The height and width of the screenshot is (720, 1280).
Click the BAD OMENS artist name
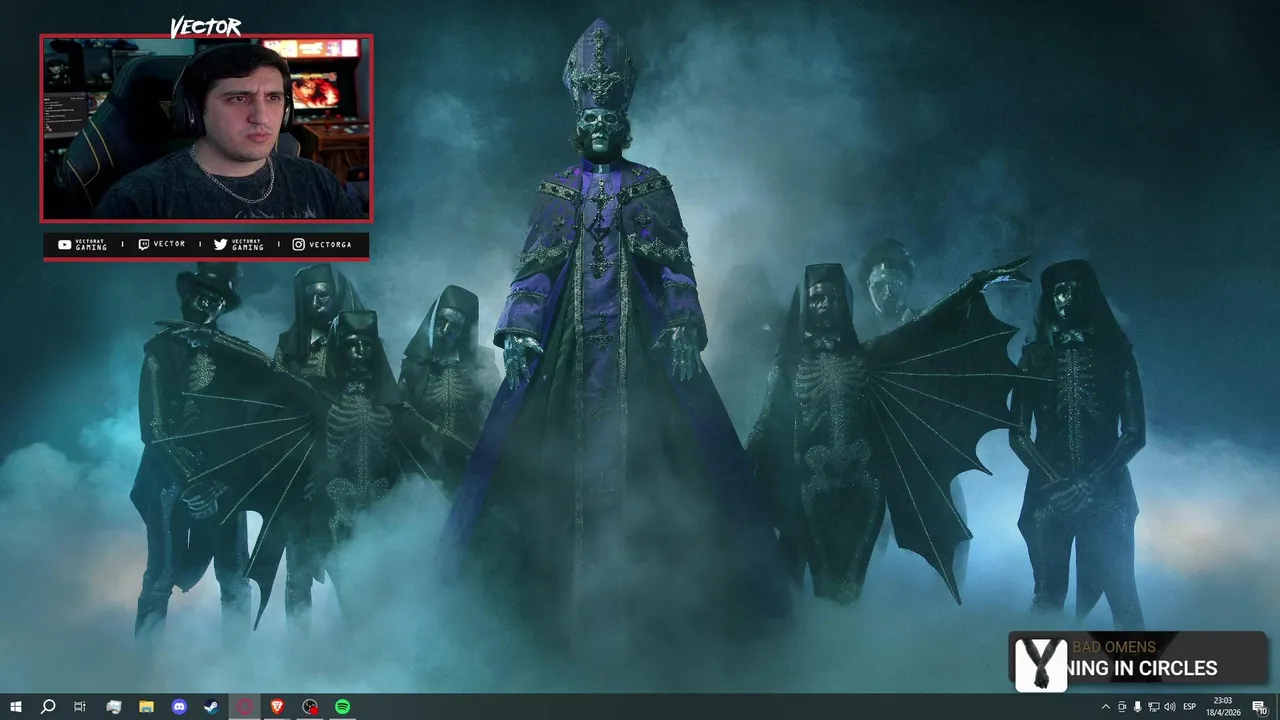1113,647
